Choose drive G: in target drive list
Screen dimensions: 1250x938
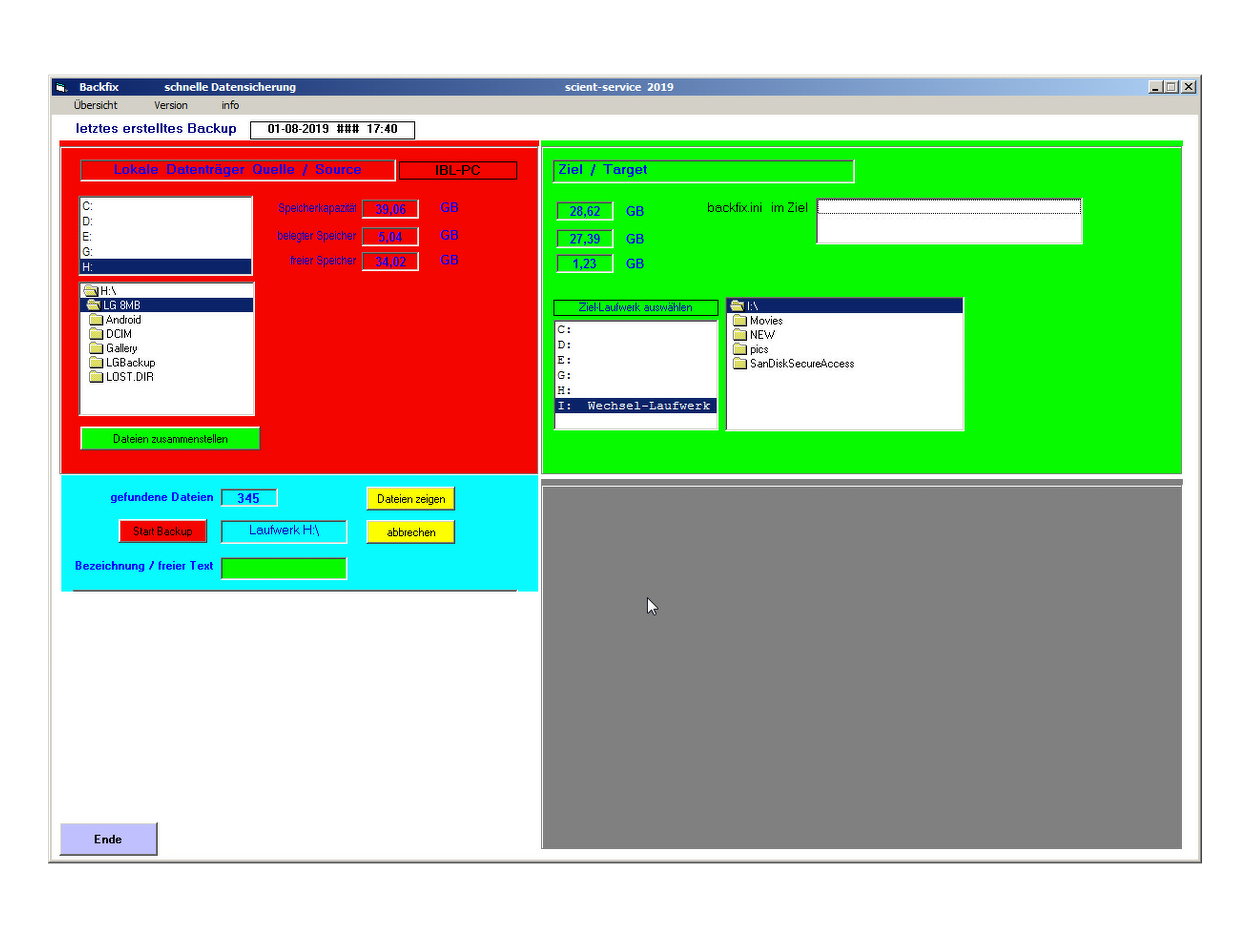point(564,375)
